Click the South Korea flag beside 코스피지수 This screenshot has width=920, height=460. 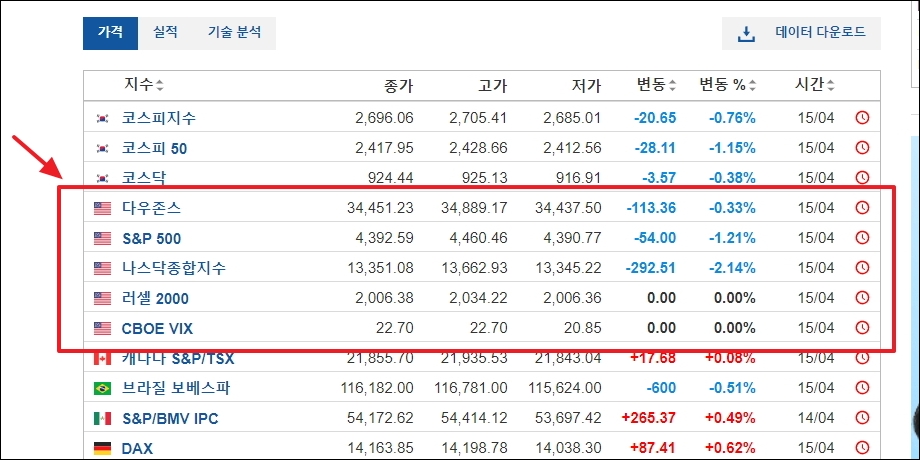(x=103, y=119)
